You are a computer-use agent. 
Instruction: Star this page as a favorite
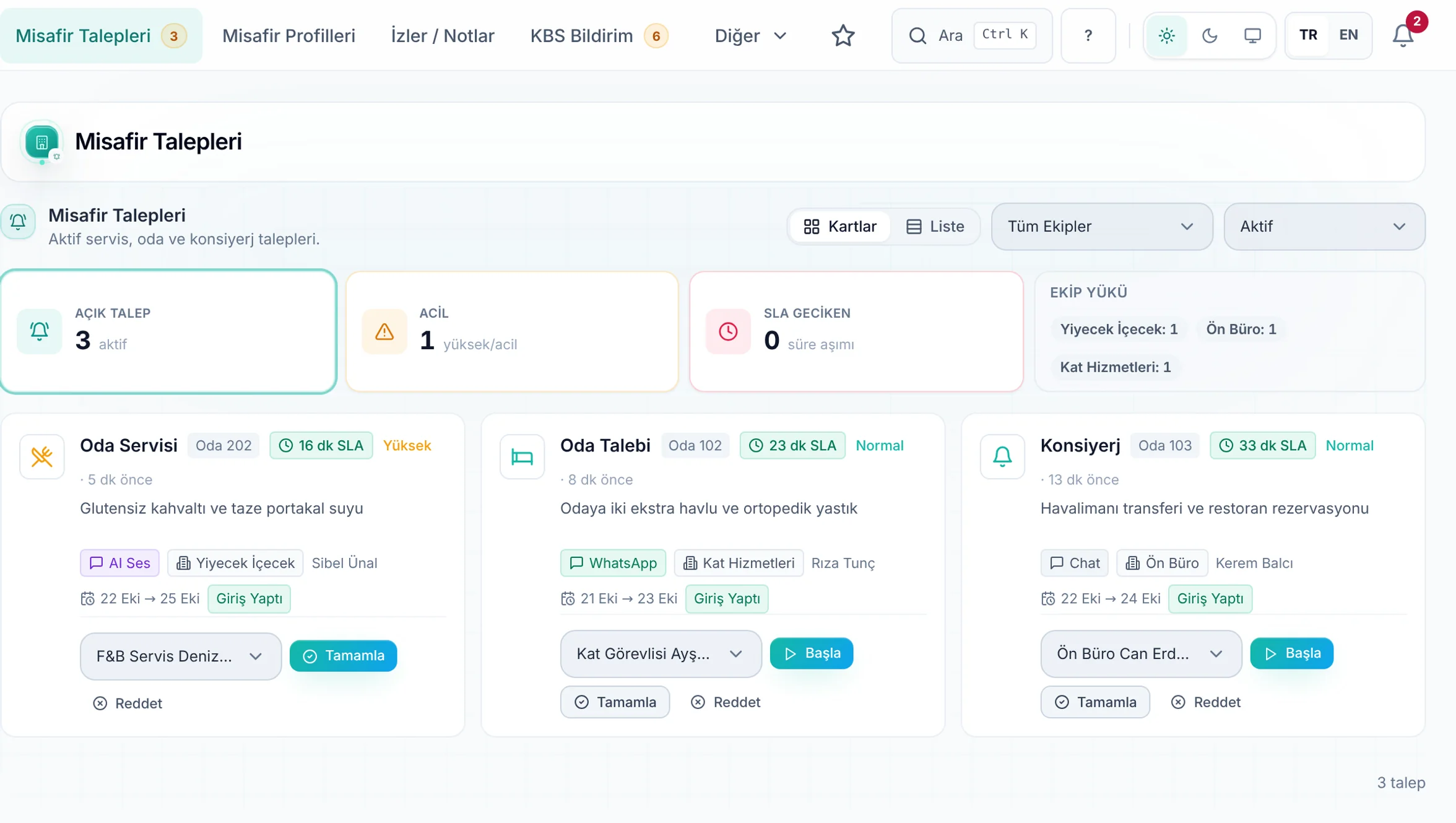coord(843,36)
